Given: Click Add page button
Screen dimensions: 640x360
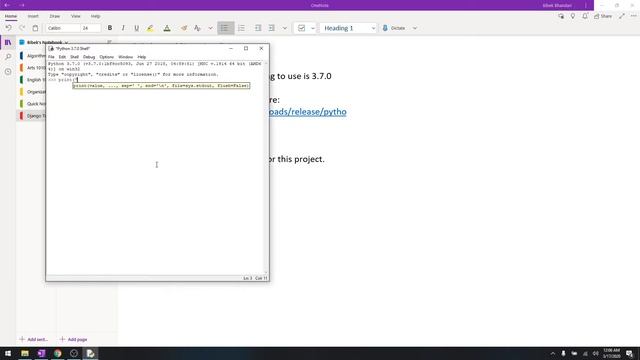Looking at the screenshot, I should [73, 340].
